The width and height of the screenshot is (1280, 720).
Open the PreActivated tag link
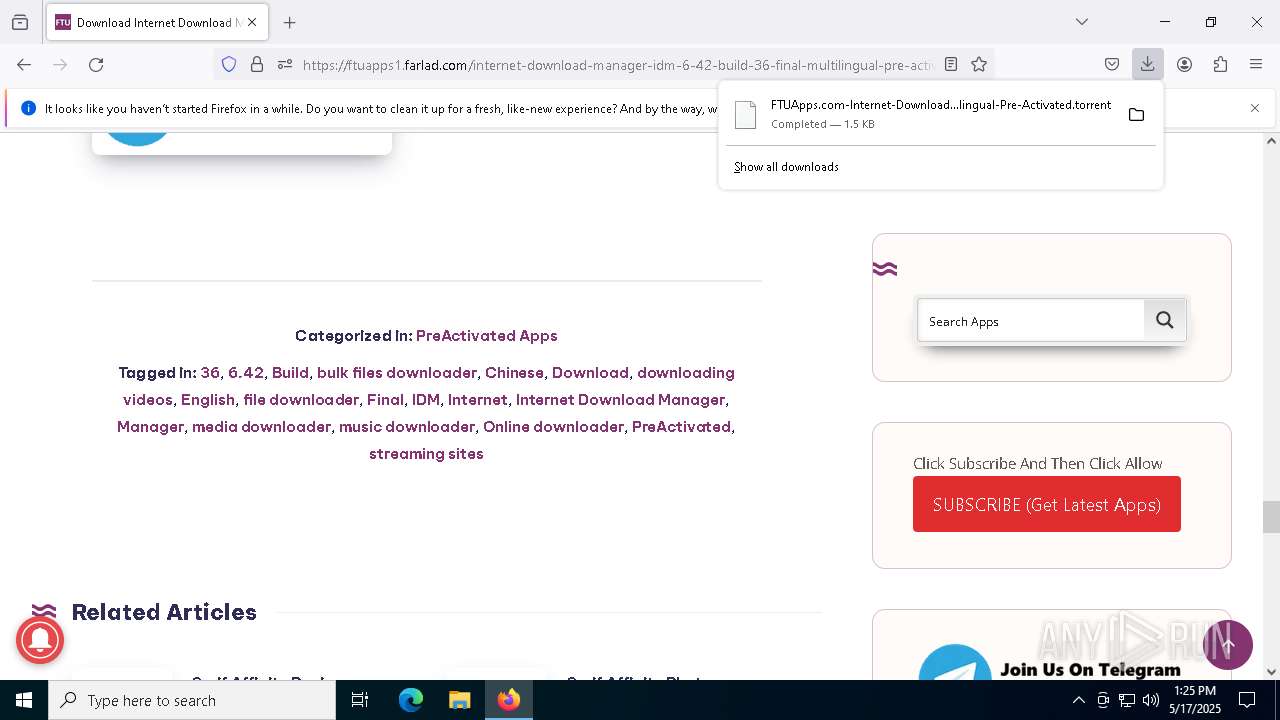click(681, 427)
